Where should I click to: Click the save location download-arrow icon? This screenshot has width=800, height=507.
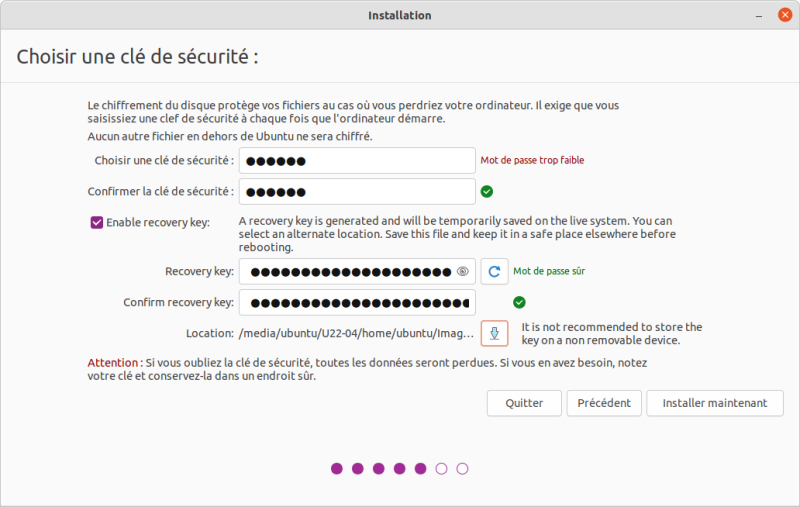pyautogui.click(x=495, y=333)
